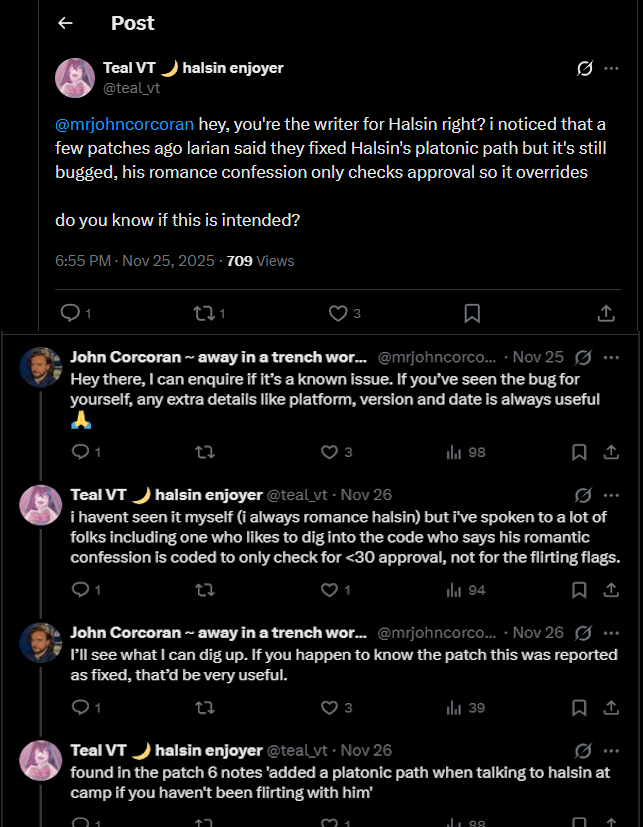Repost the main post by Teal VT
643x827 pixels.
pos(203,313)
